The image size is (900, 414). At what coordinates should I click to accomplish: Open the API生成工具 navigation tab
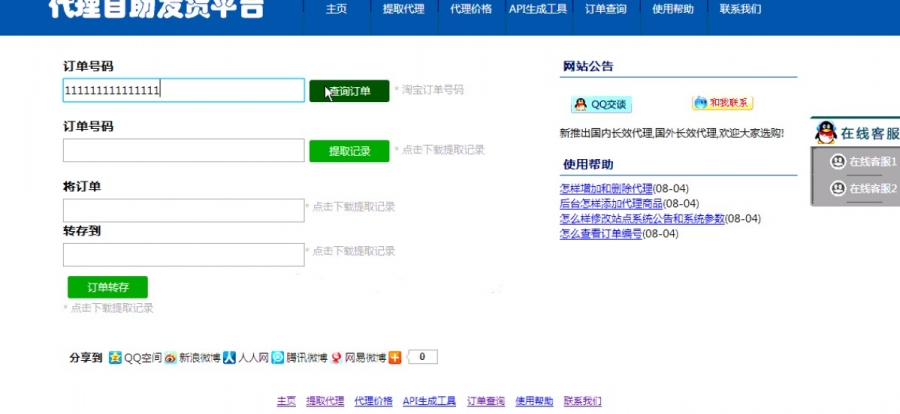tap(538, 9)
